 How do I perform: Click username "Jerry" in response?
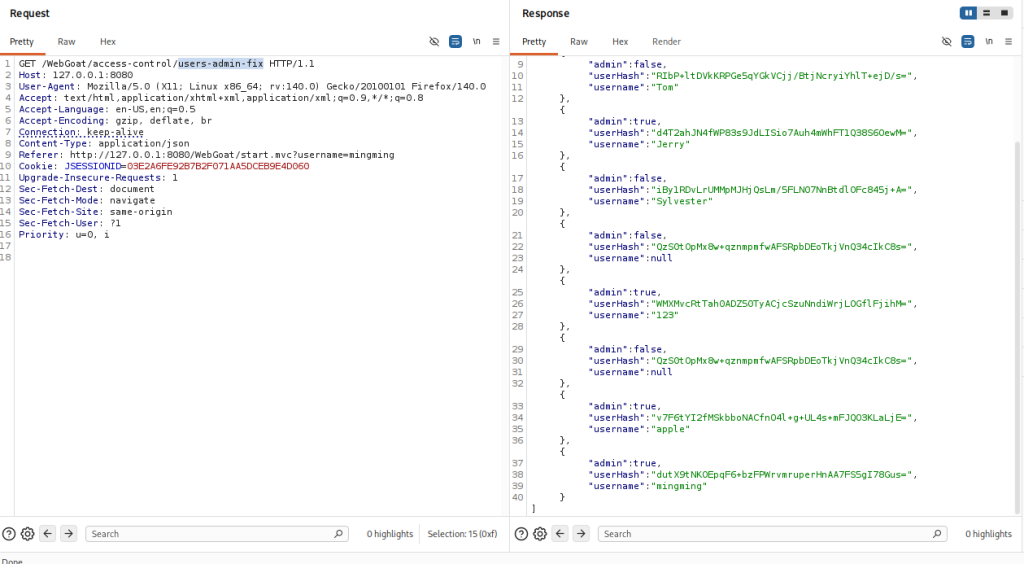point(670,144)
